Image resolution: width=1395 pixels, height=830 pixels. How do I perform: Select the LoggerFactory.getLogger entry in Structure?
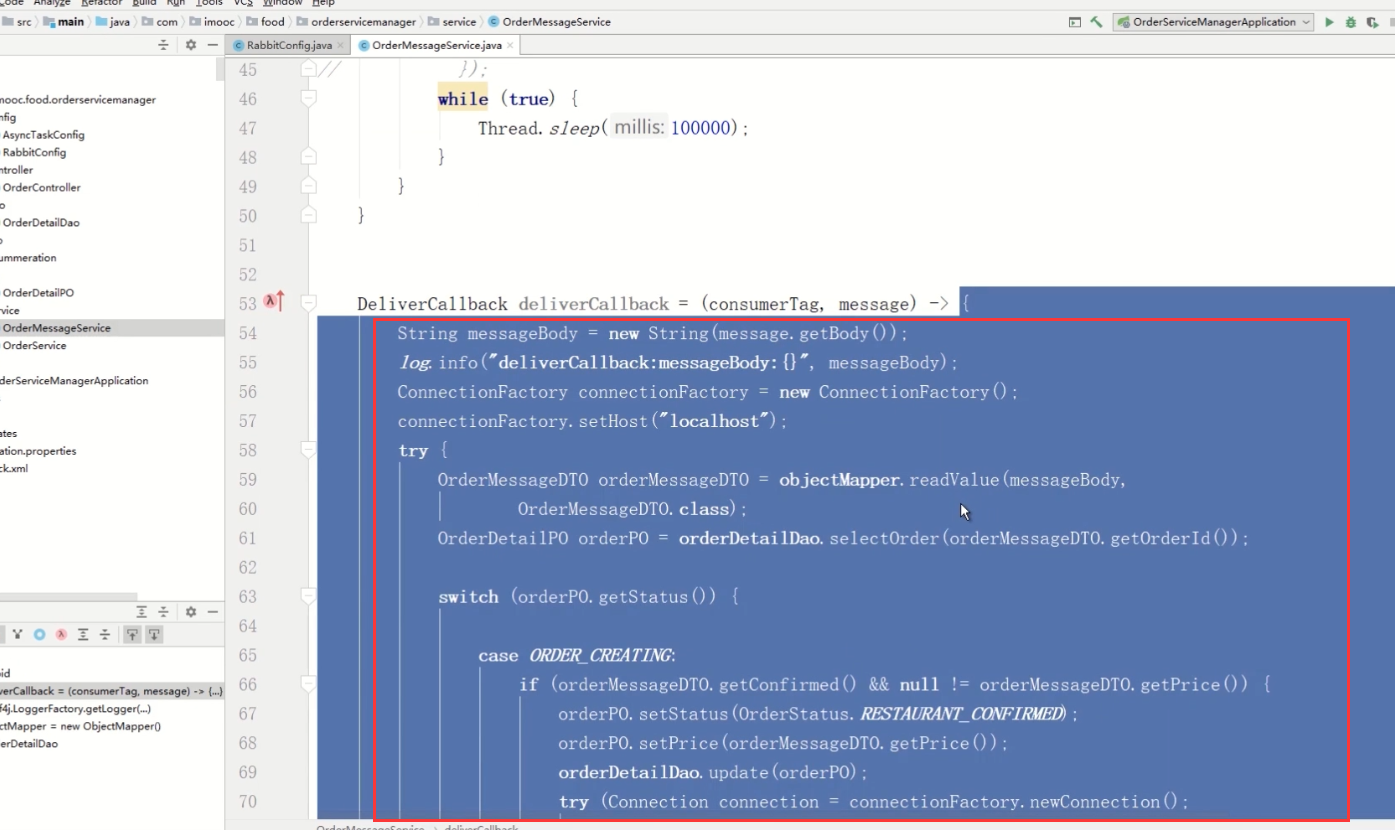(x=76, y=709)
